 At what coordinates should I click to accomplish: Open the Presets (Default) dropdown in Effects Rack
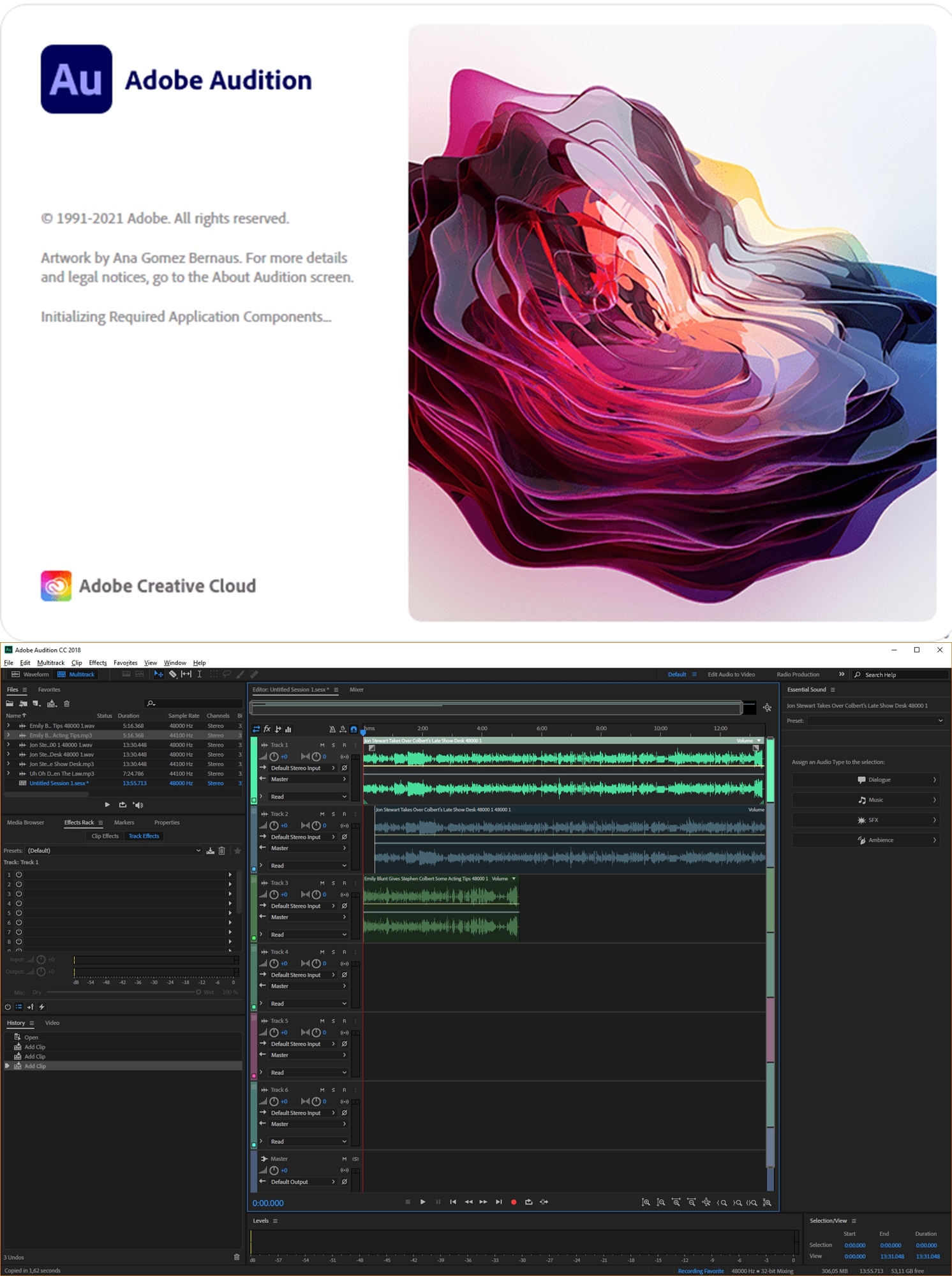(114, 850)
